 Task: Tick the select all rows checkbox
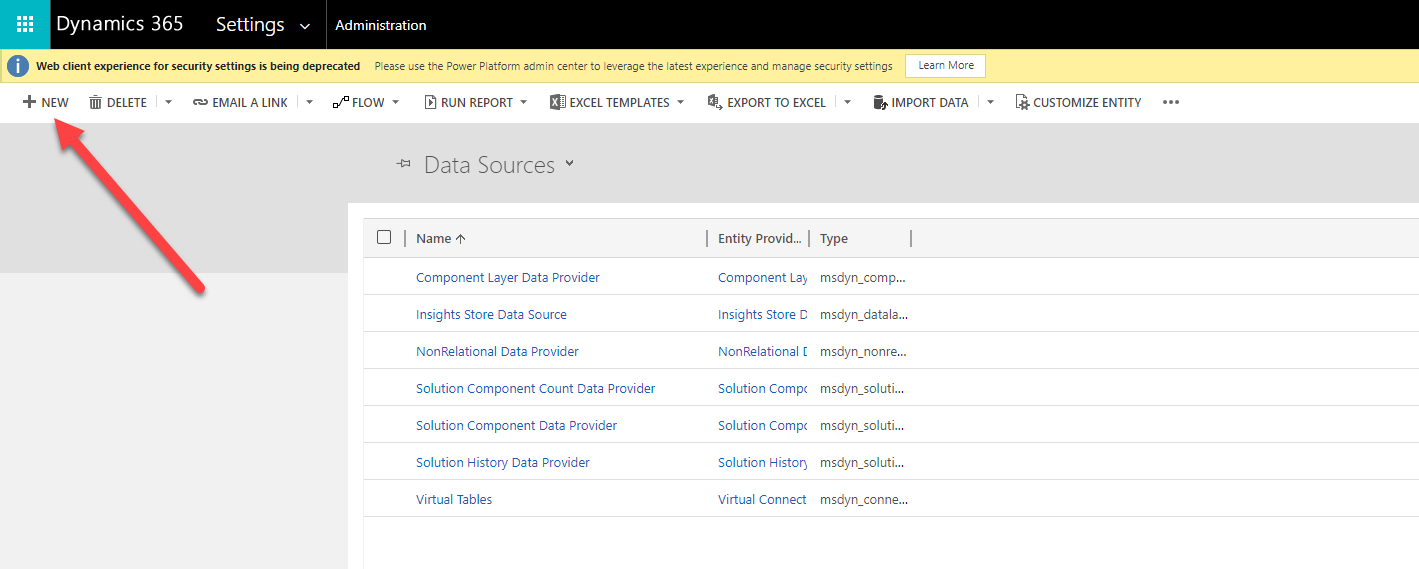pos(384,237)
